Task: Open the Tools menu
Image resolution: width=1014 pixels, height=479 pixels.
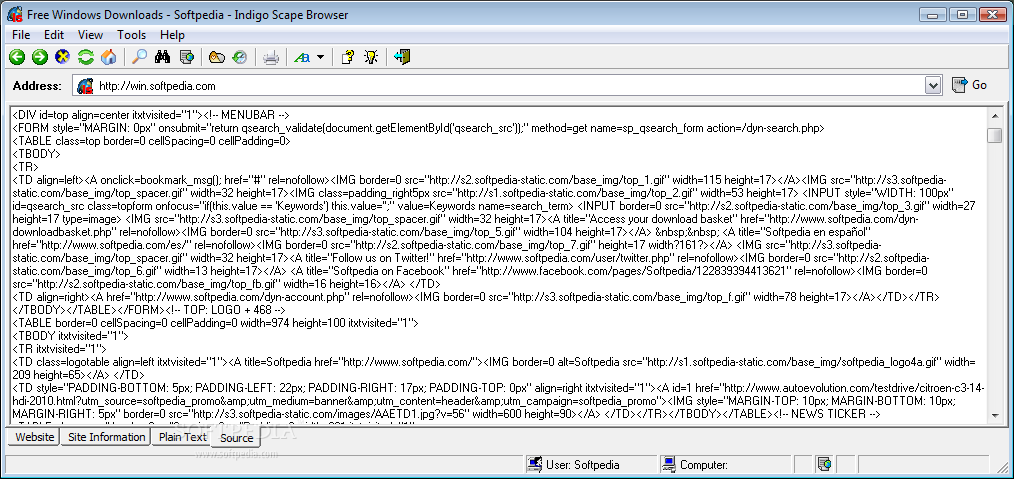Action: [131, 35]
